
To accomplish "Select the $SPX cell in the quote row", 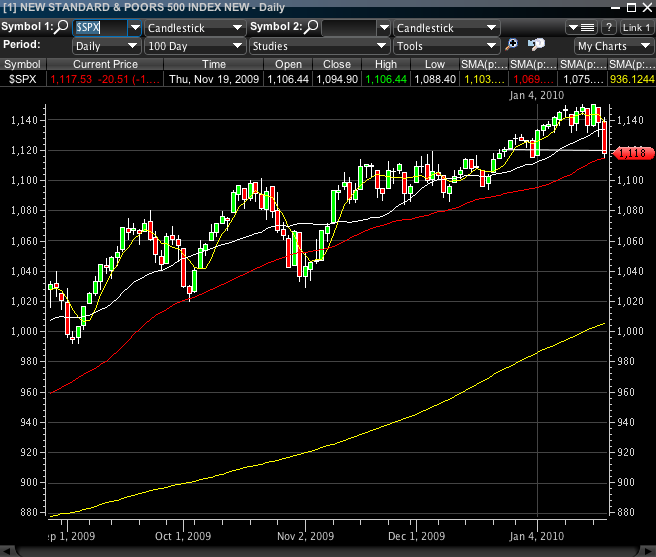I will point(23,78).
